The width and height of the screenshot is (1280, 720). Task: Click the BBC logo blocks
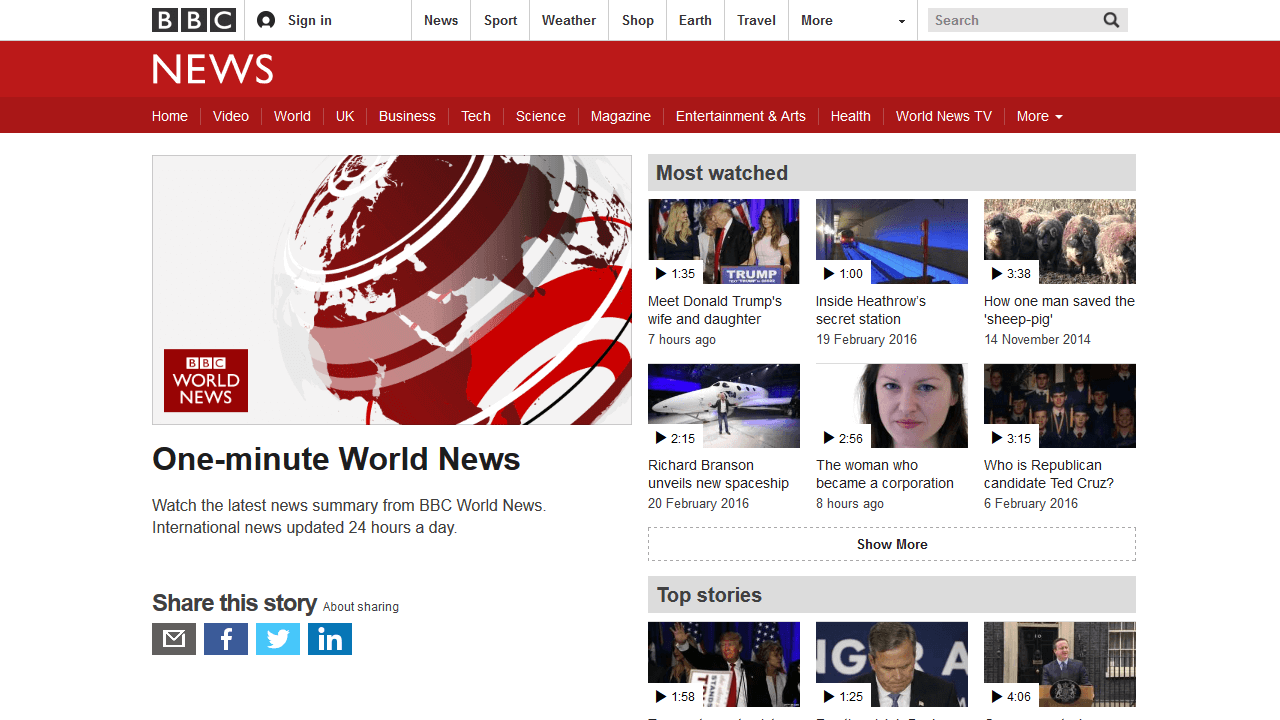pos(194,20)
